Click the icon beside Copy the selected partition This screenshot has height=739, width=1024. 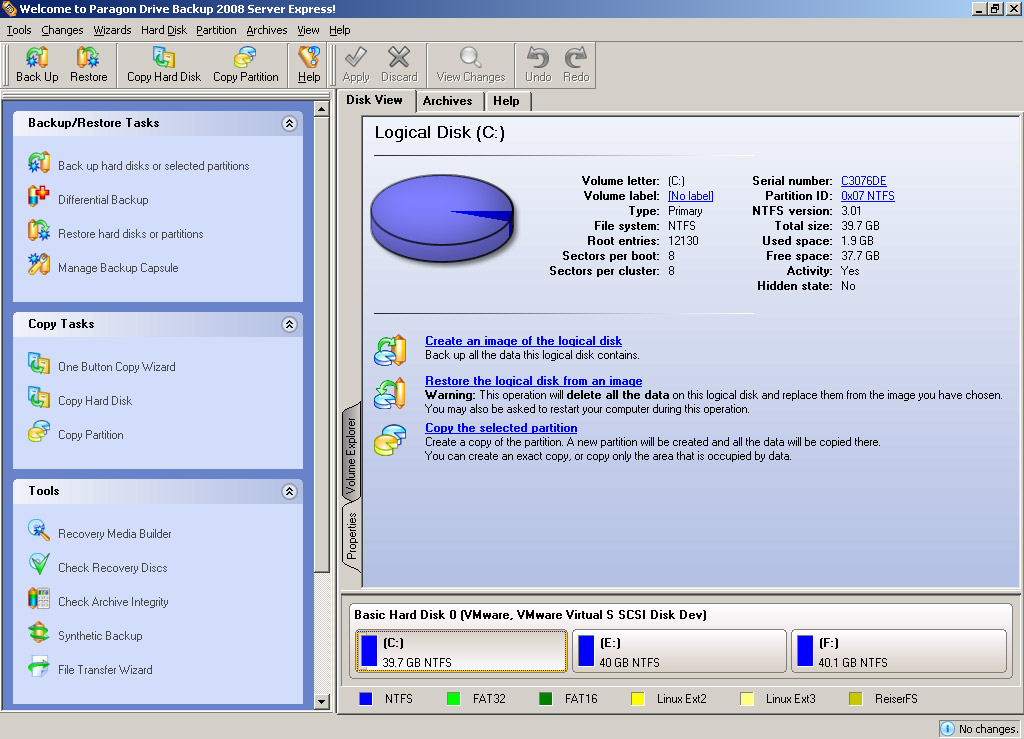pos(391,440)
